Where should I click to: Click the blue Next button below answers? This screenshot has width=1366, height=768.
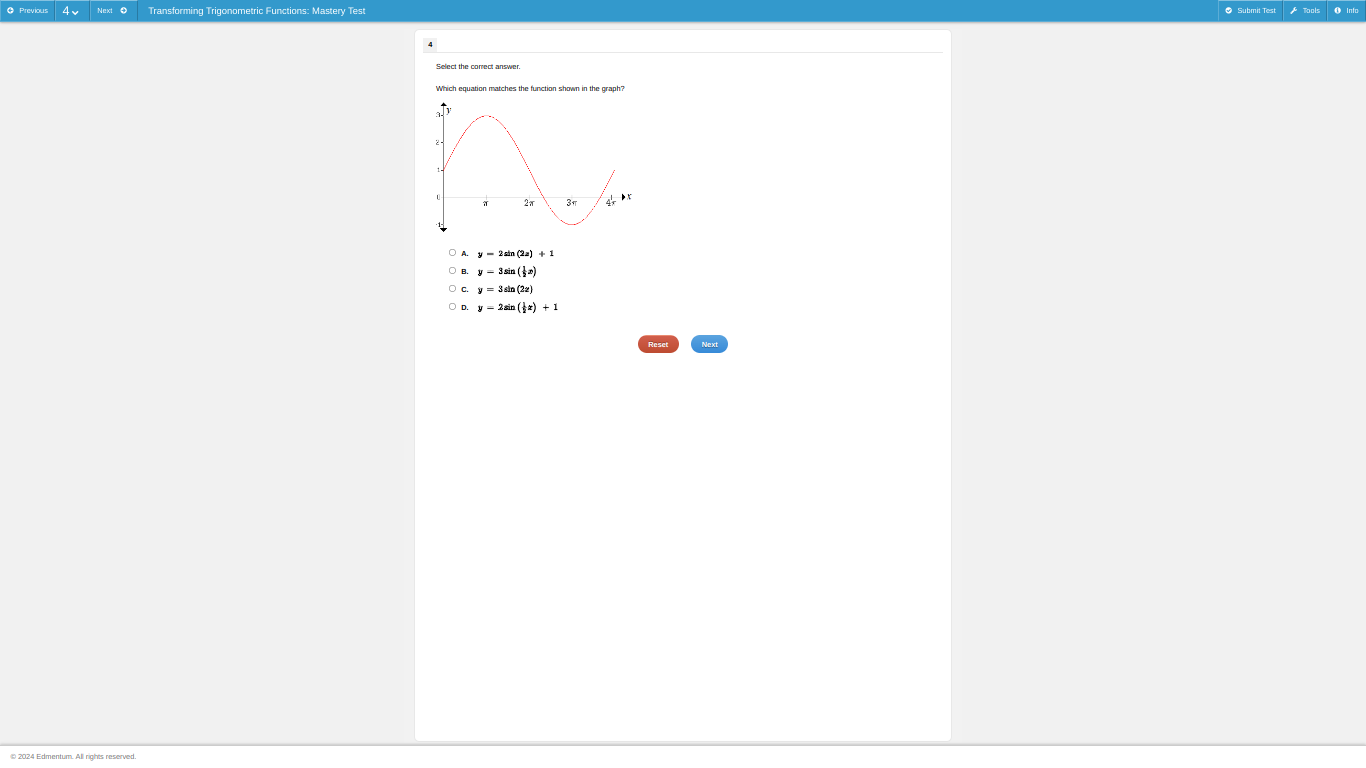(x=709, y=344)
